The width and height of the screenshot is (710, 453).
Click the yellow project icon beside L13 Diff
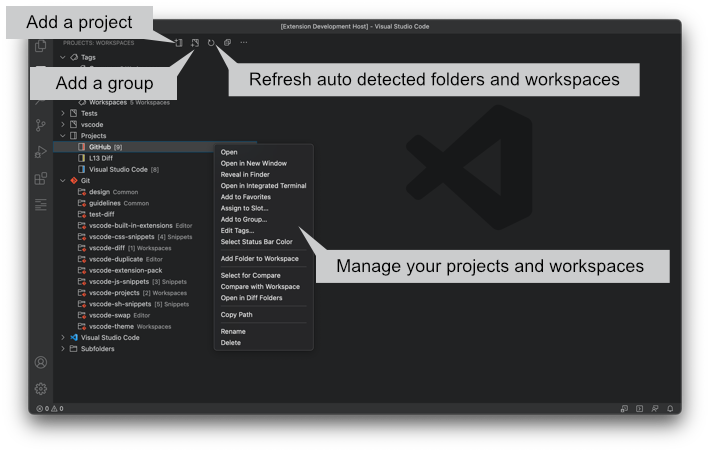pyautogui.click(x=82, y=158)
